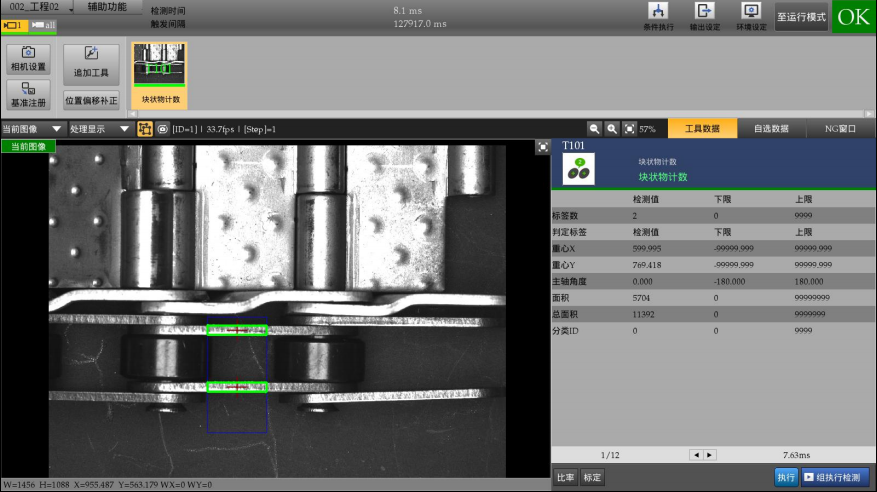Click the 至运行模式 button

(801, 17)
